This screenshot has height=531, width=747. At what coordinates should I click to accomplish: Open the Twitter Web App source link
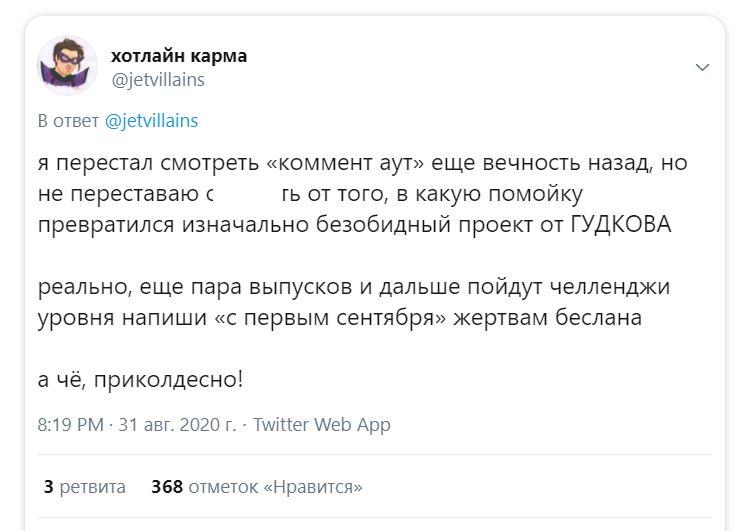[321, 424]
